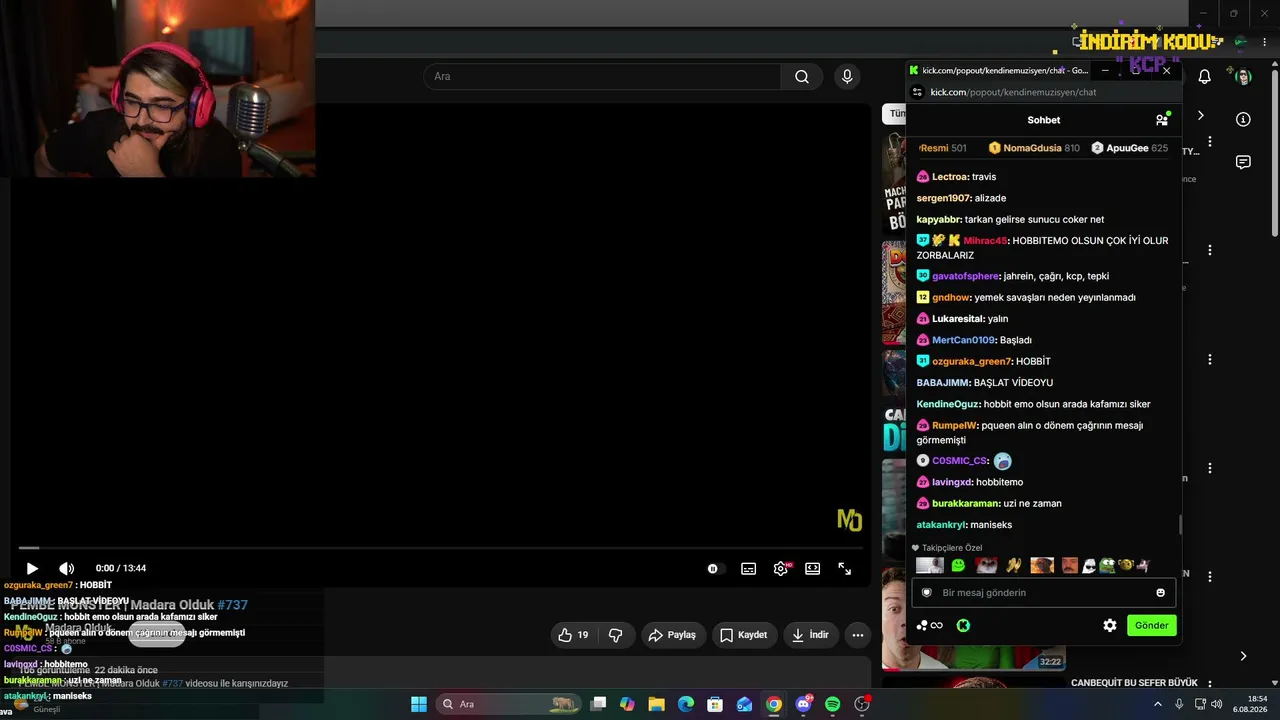Image resolution: width=1280 pixels, height=720 pixels.
Task: Share the video via Paylaş
Action: (672, 635)
